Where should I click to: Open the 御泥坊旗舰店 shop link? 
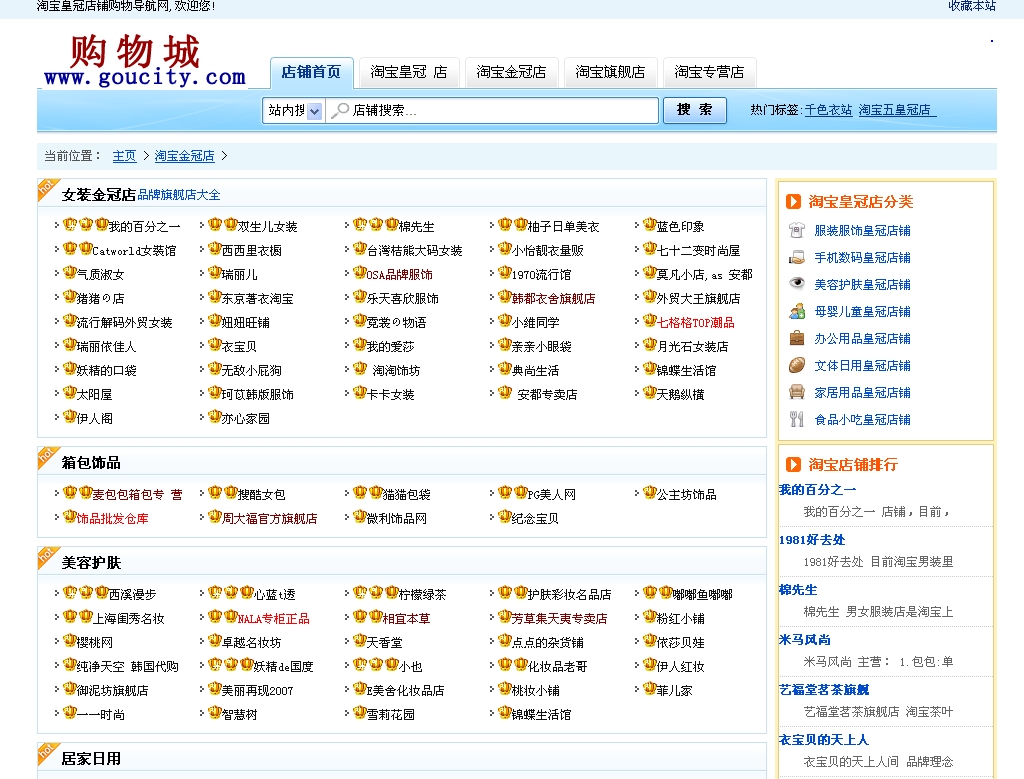coord(113,690)
